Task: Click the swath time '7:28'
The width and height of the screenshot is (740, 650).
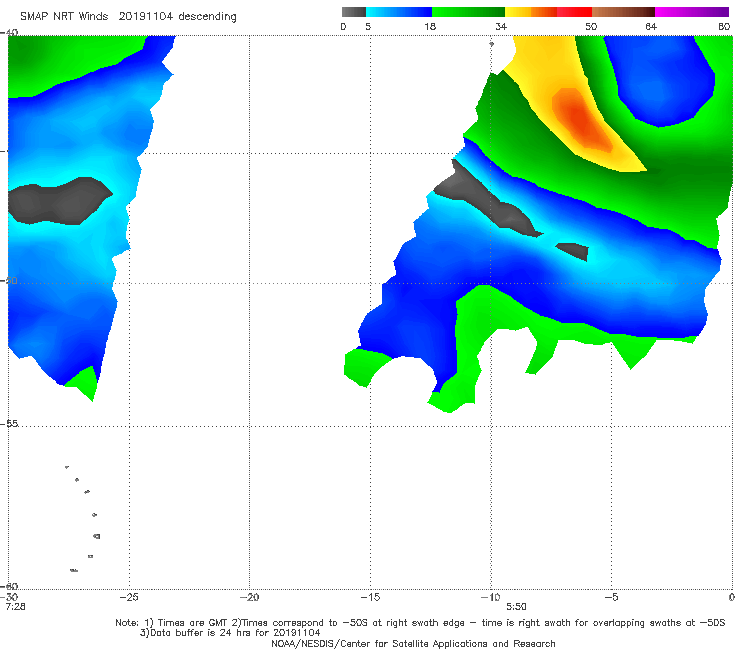Action: click(x=16, y=607)
